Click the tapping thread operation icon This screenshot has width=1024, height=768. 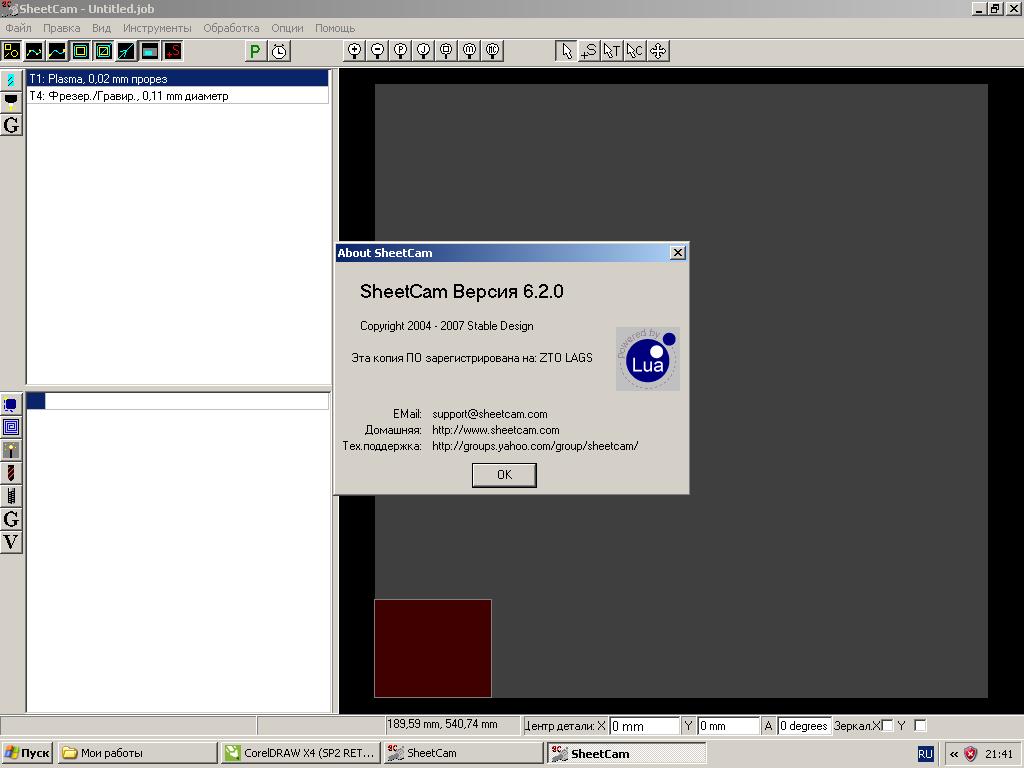[x=11, y=496]
